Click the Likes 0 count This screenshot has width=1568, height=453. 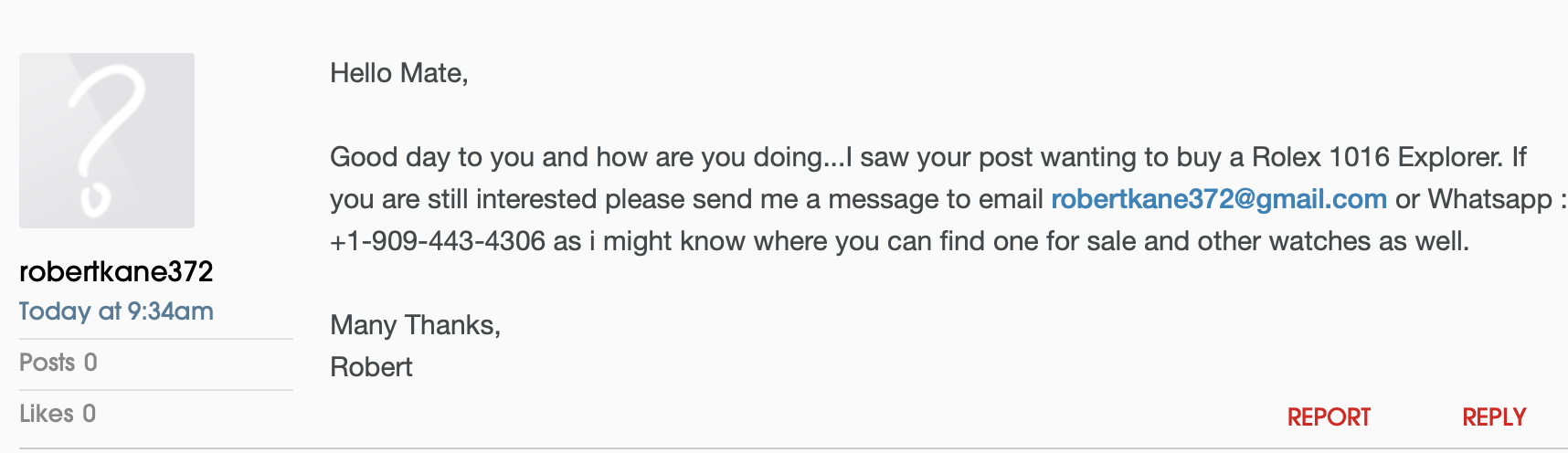point(58,414)
